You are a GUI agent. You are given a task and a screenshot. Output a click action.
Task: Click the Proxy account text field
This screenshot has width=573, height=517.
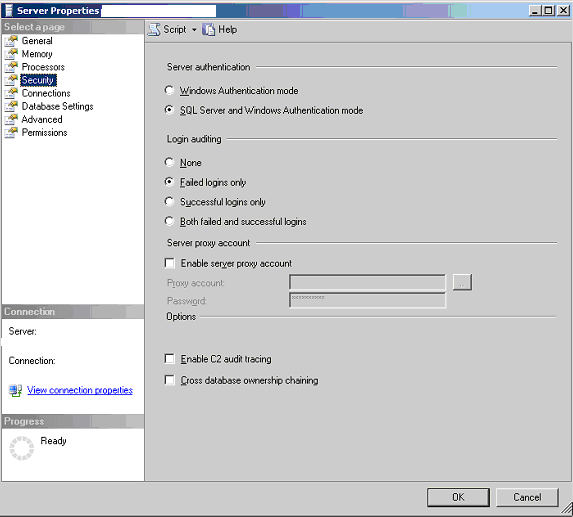367,282
